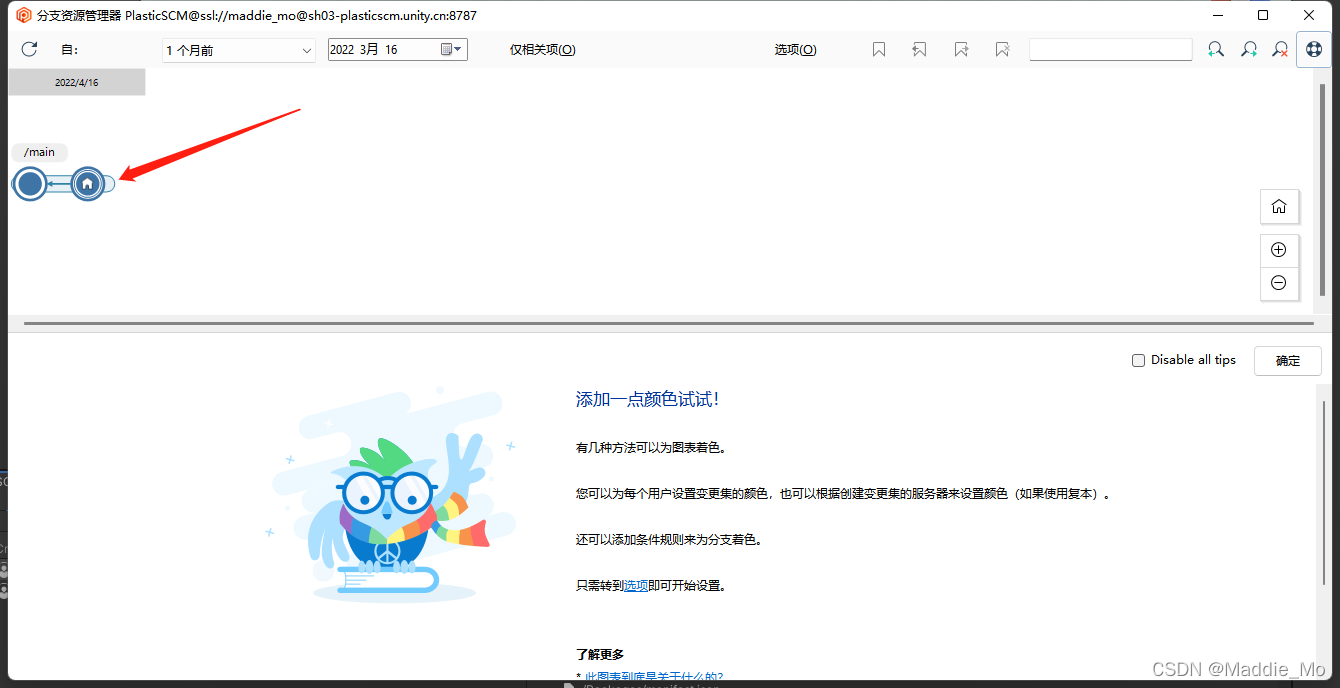Open the help lifebuoy icon
This screenshot has height=688, width=1340.
click(x=1314, y=49)
